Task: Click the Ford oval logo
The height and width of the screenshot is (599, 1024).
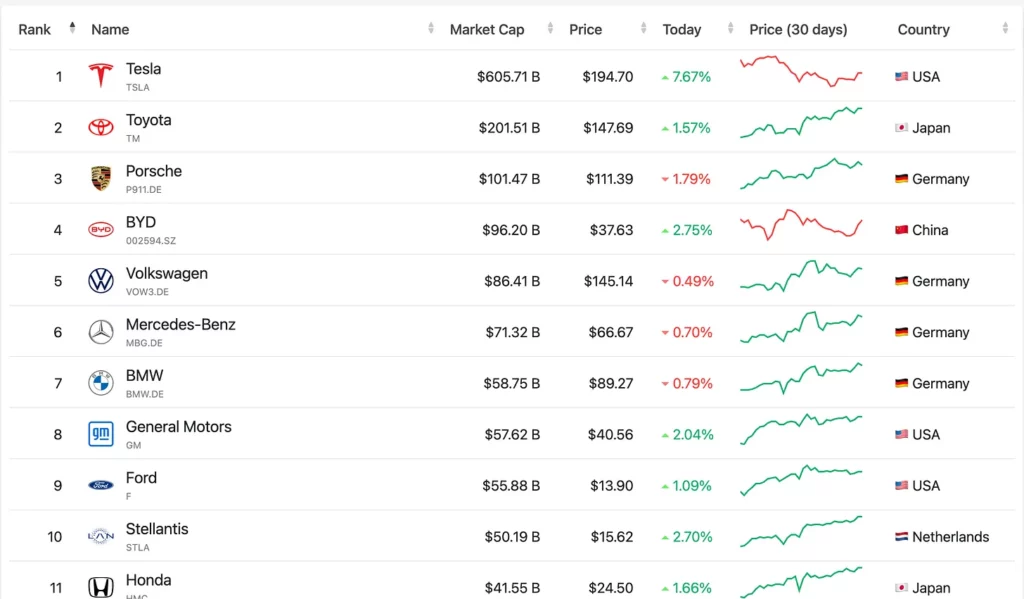Action: (101, 485)
